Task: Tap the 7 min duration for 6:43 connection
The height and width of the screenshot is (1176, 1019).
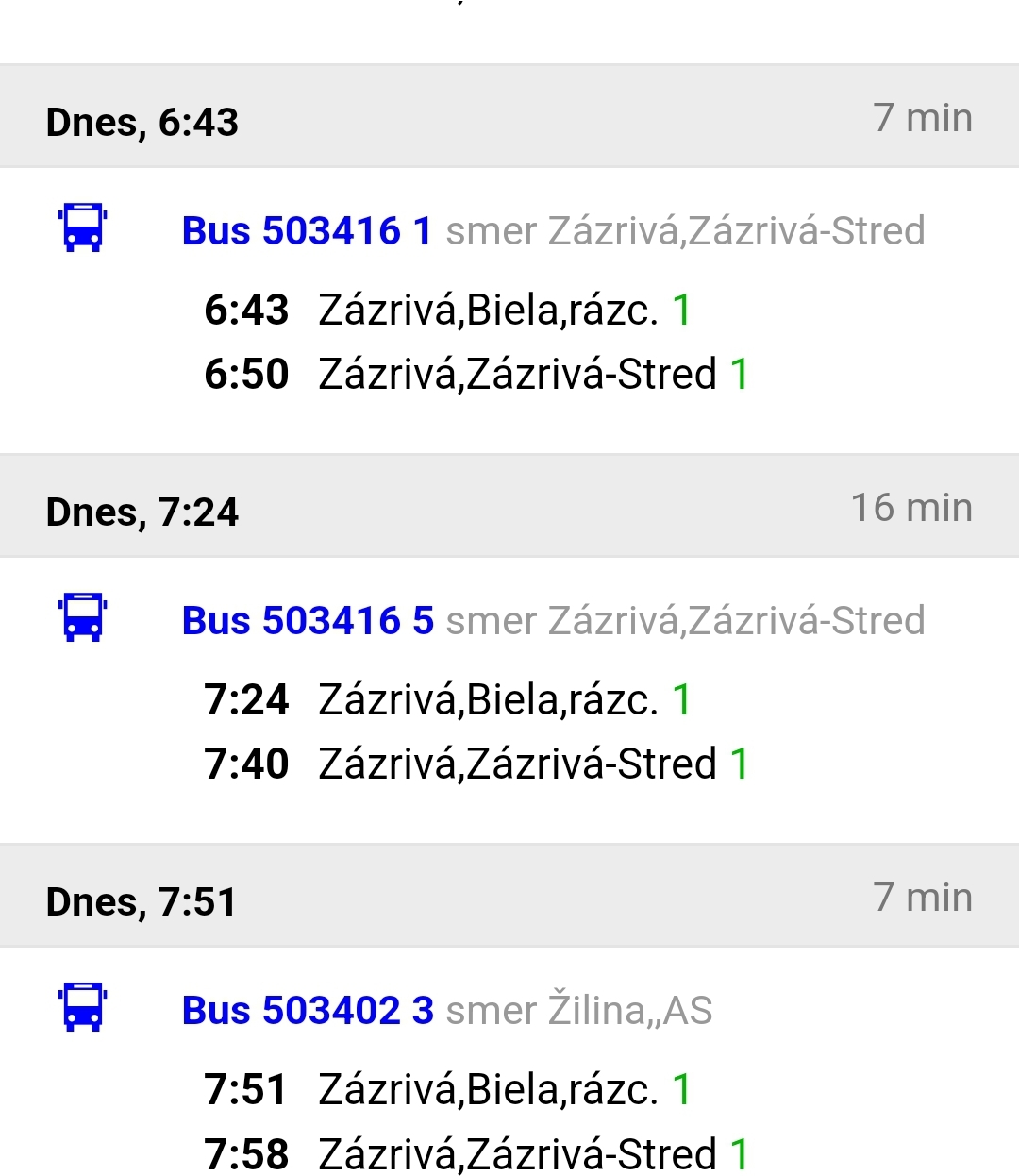Action: pyautogui.click(x=922, y=118)
